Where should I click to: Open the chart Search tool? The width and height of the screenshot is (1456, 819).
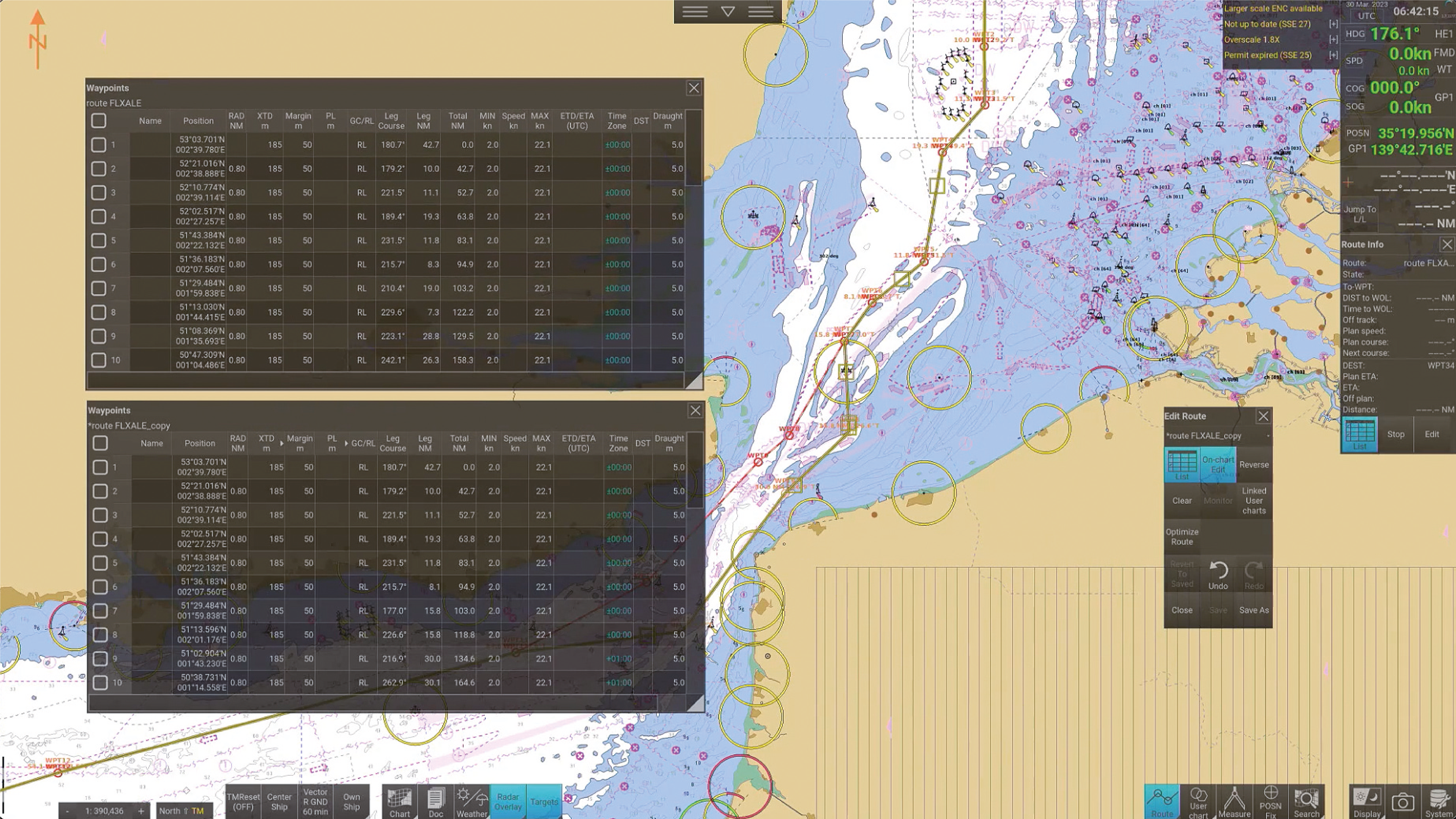(1307, 801)
